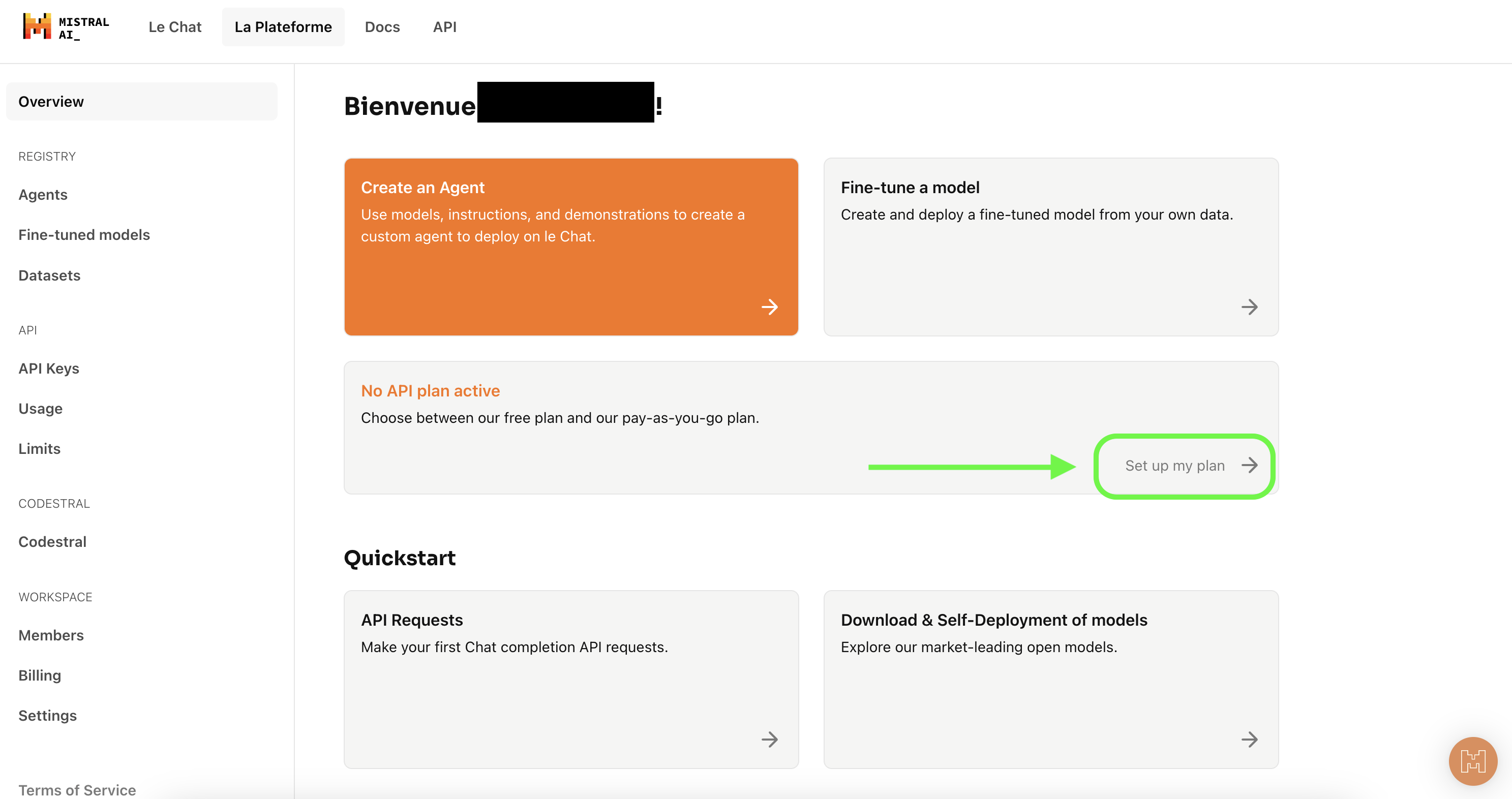Open the Le Chat tab
The width and height of the screenshot is (1512, 799).
point(175,27)
